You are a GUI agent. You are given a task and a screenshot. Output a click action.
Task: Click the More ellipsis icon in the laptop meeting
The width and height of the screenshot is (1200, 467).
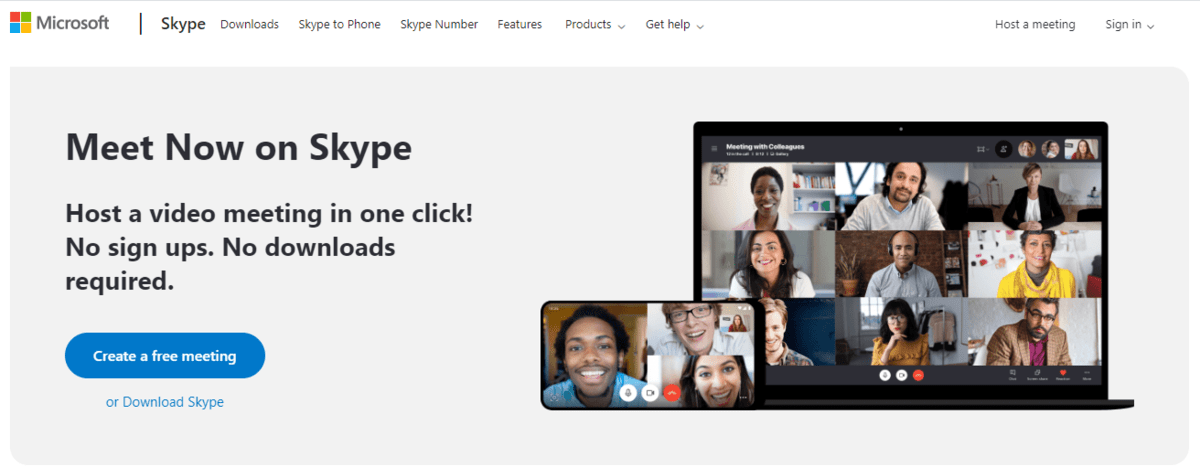tap(1087, 373)
